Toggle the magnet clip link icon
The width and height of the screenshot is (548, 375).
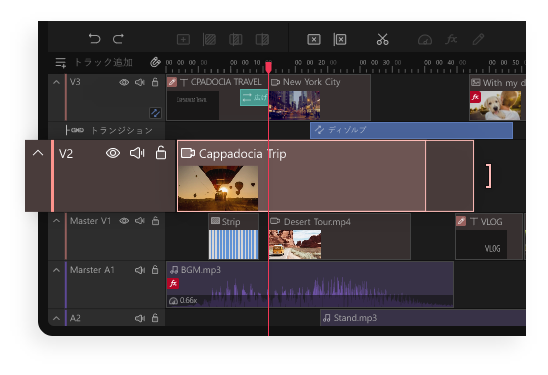[x=155, y=62]
